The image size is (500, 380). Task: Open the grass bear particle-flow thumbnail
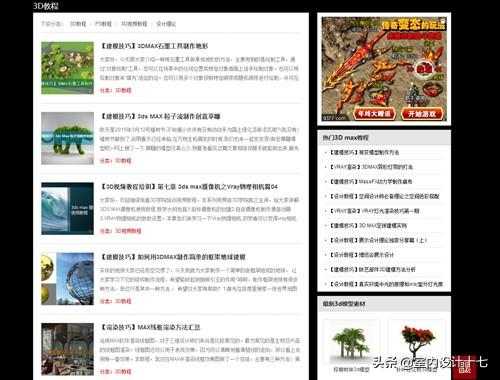[67, 138]
